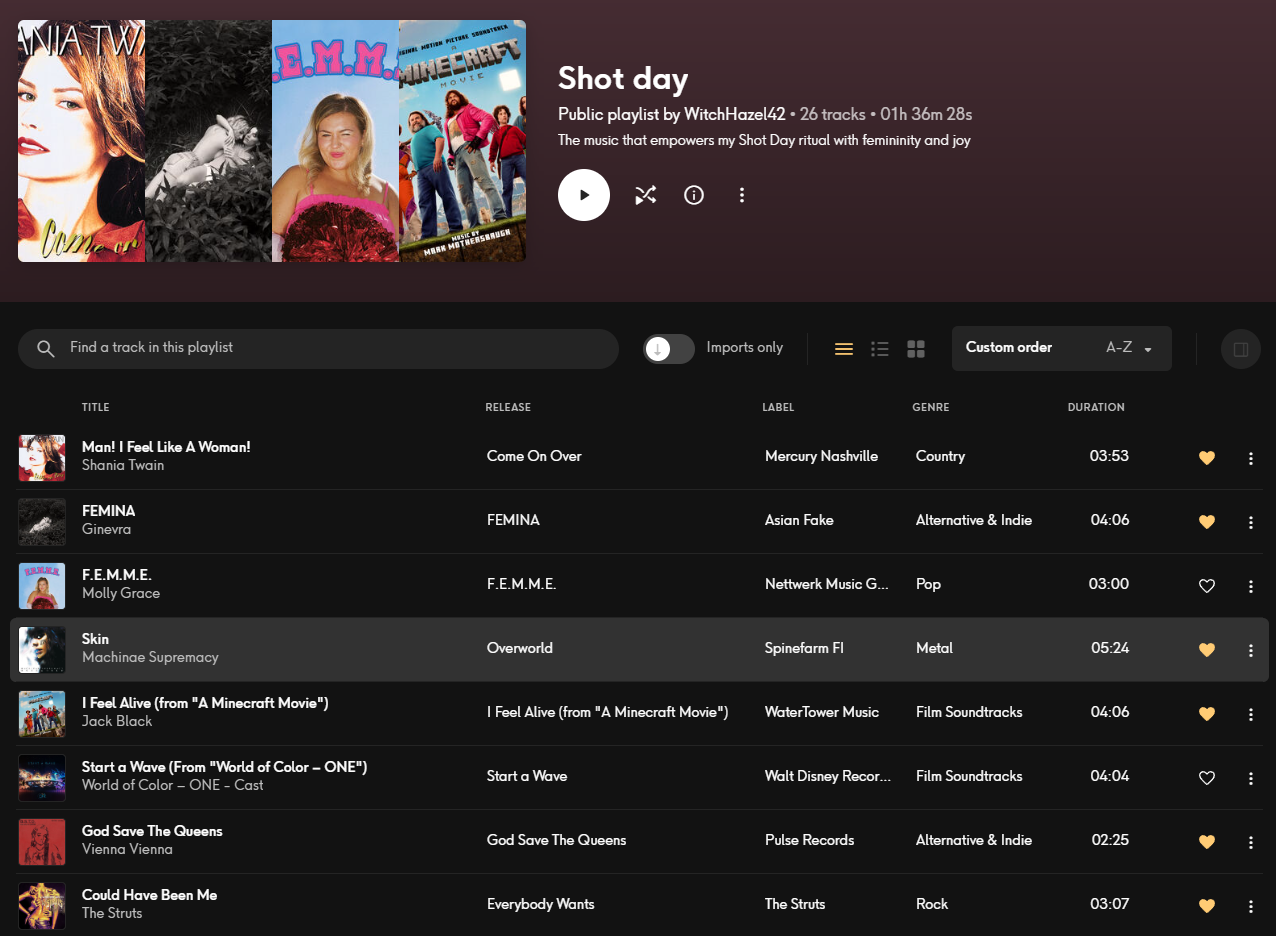Switch to grid view
The image size is (1276, 936).
tap(916, 349)
